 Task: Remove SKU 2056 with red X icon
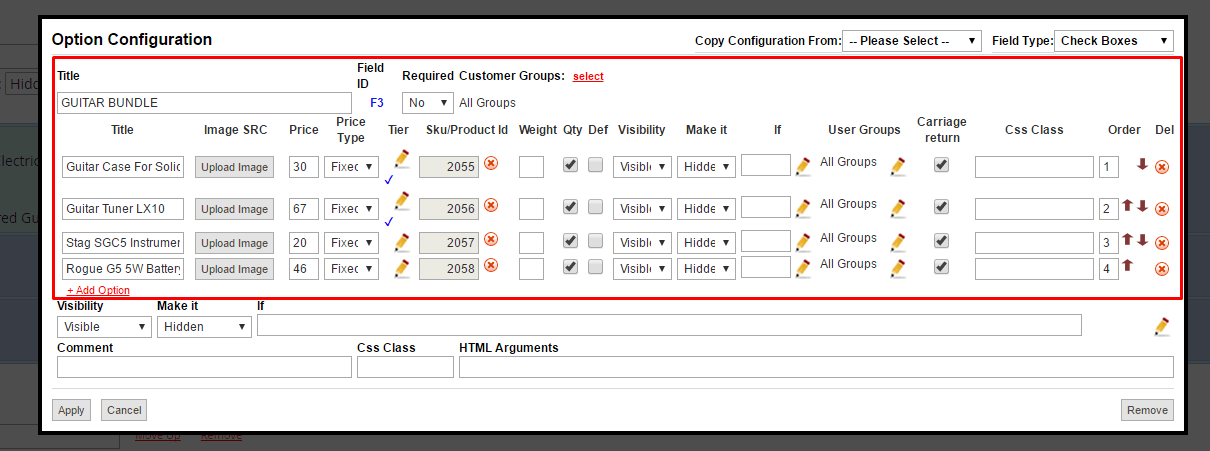point(491,205)
